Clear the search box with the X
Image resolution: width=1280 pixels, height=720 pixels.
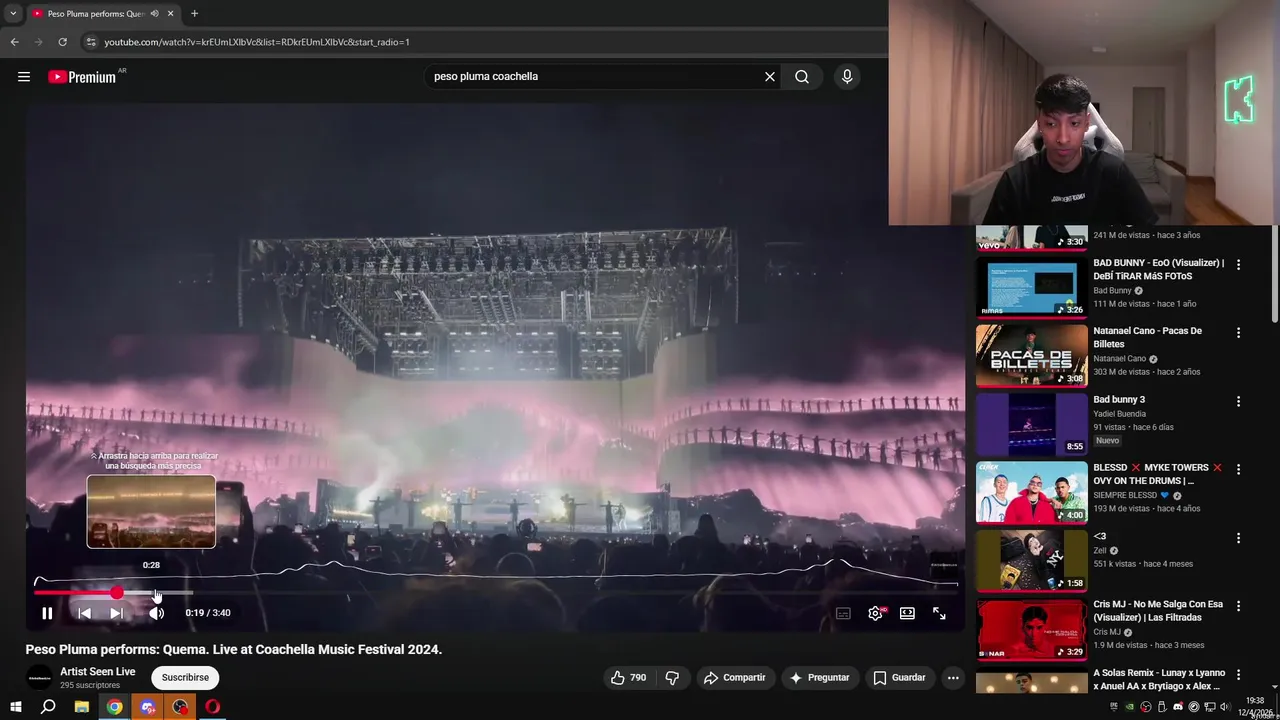coord(770,77)
